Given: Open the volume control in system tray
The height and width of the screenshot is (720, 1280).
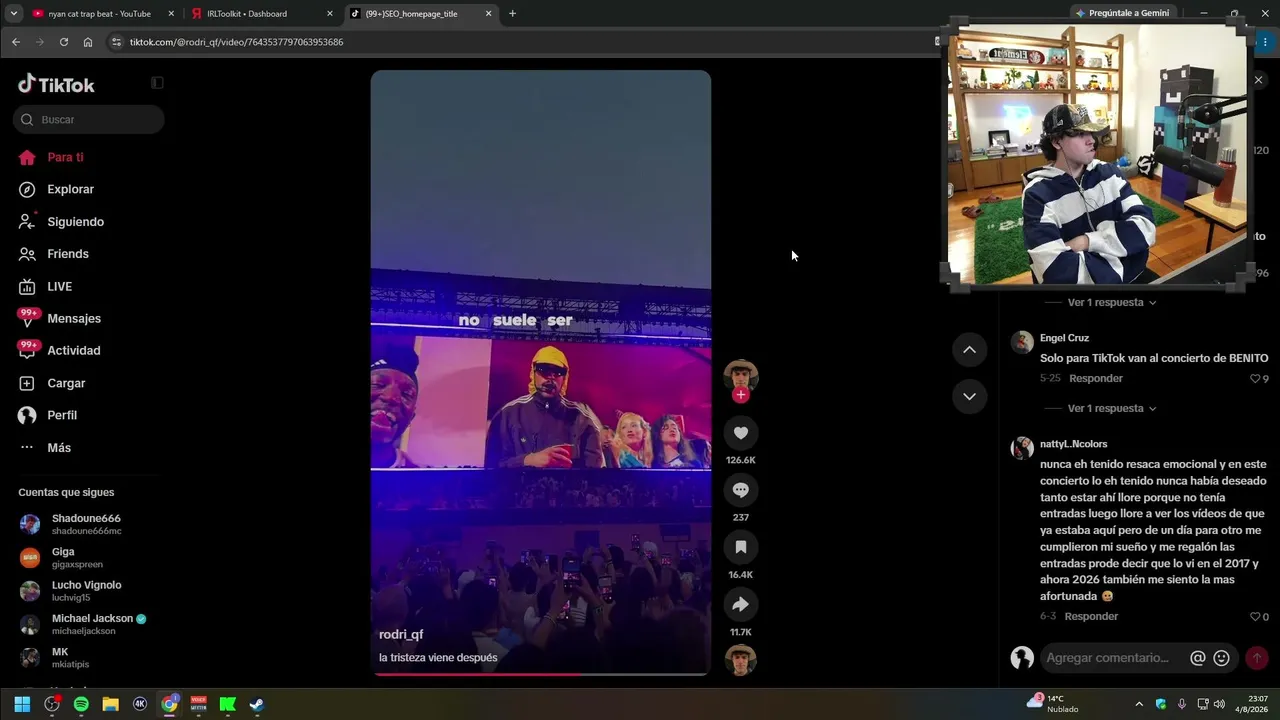Looking at the screenshot, I should [x=1219, y=704].
